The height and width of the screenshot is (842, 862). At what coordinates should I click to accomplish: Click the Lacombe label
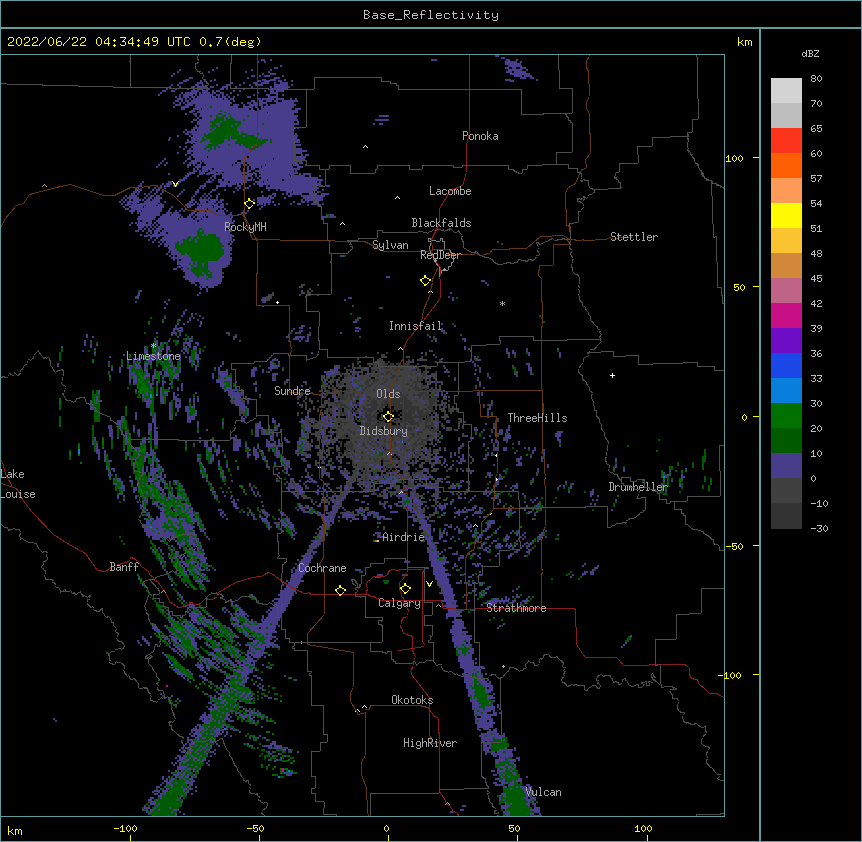pos(450,191)
